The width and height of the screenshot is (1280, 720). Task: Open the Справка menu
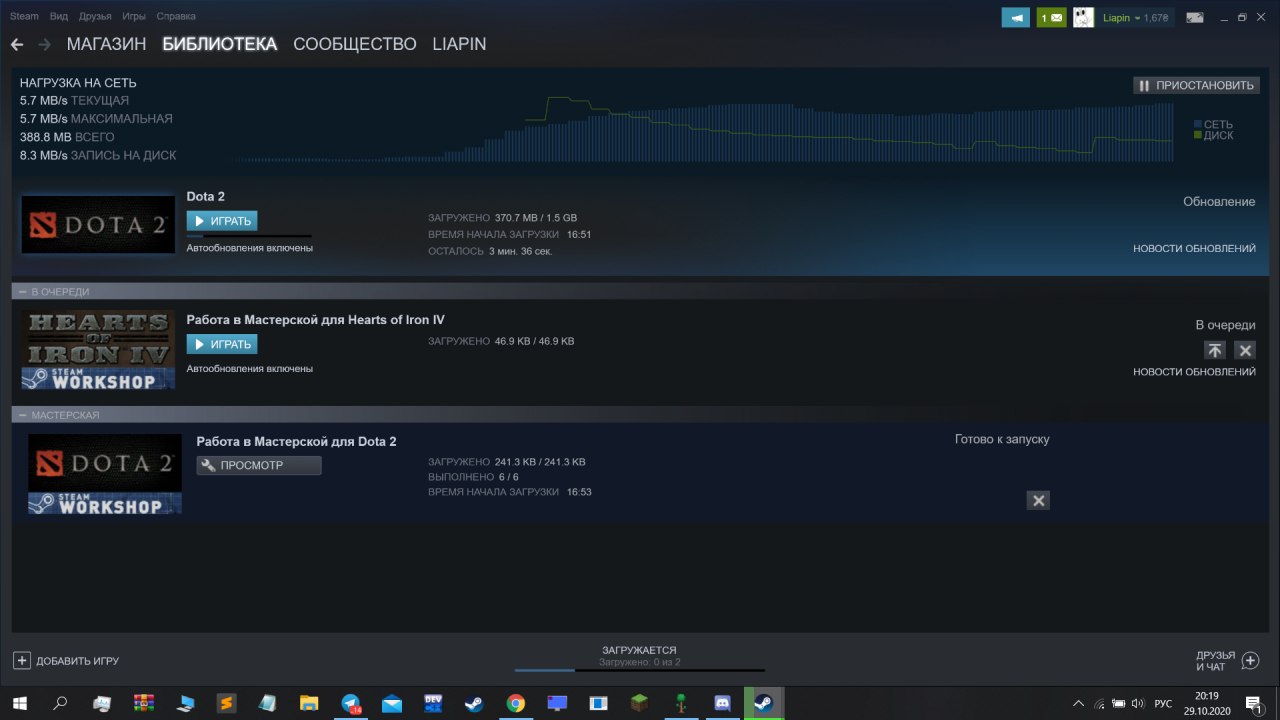point(176,16)
